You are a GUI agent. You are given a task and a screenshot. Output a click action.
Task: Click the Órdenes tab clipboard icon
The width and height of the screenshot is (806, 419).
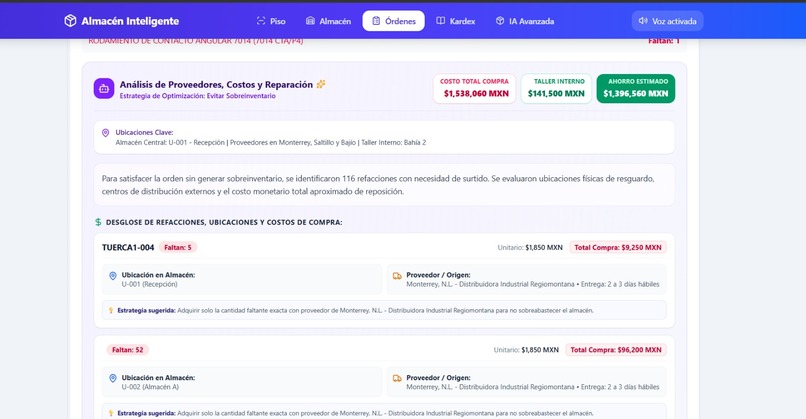click(x=376, y=21)
